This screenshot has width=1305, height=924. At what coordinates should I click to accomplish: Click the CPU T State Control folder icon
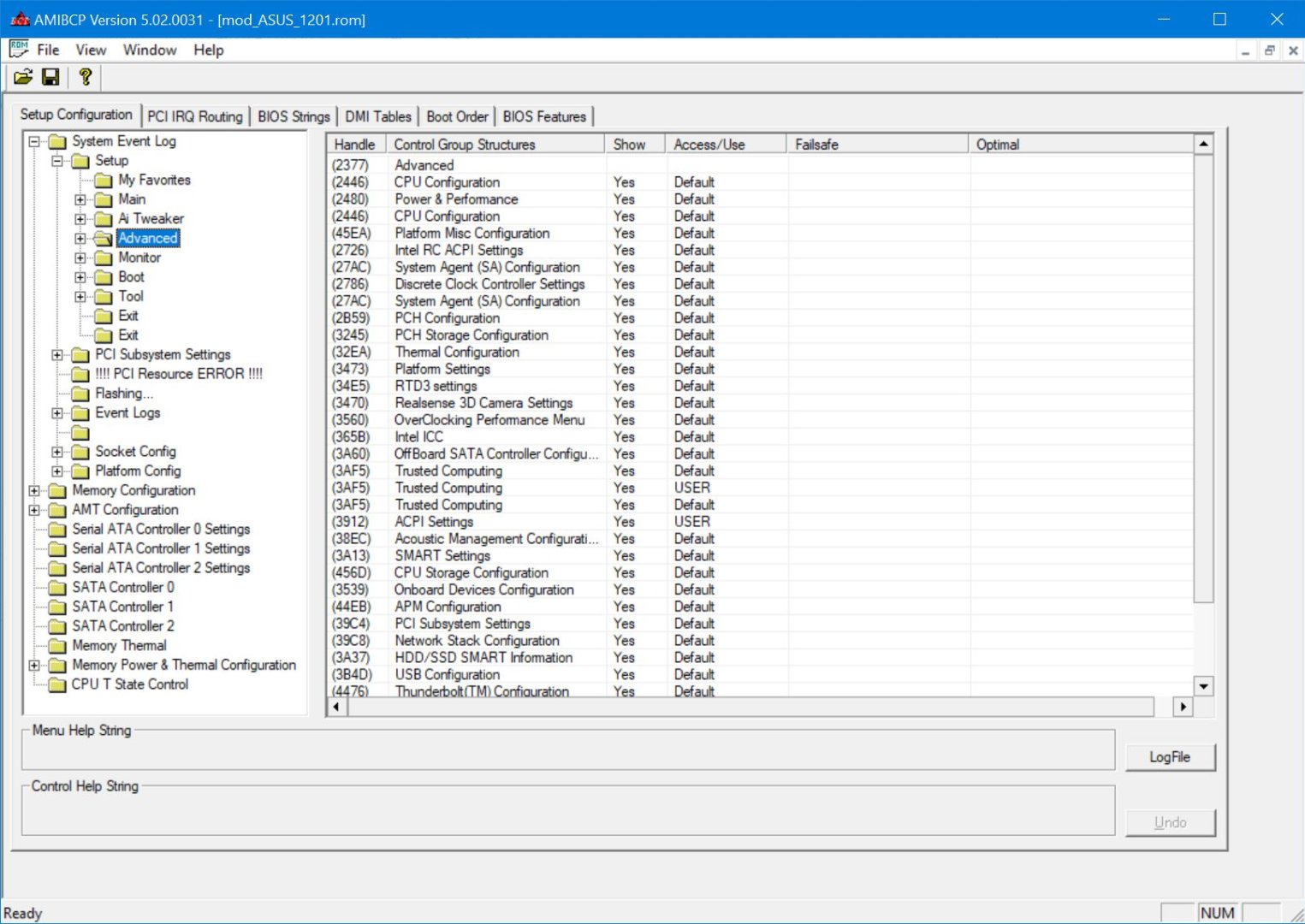click(x=57, y=684)
